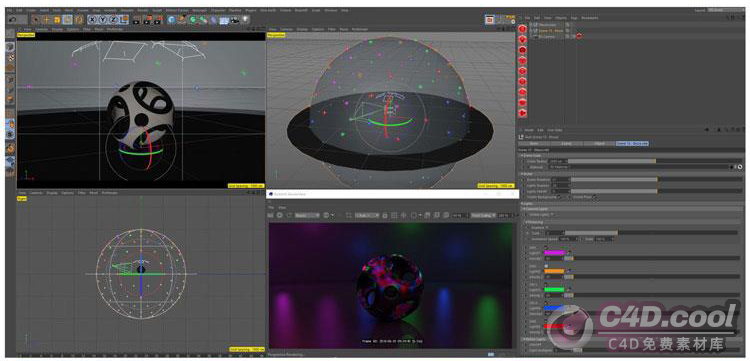Image resolution: width=750 pixels, height=361 pixels.
Task: Toggle Flickering Enabled checkbox
Action: coord(547,228)
